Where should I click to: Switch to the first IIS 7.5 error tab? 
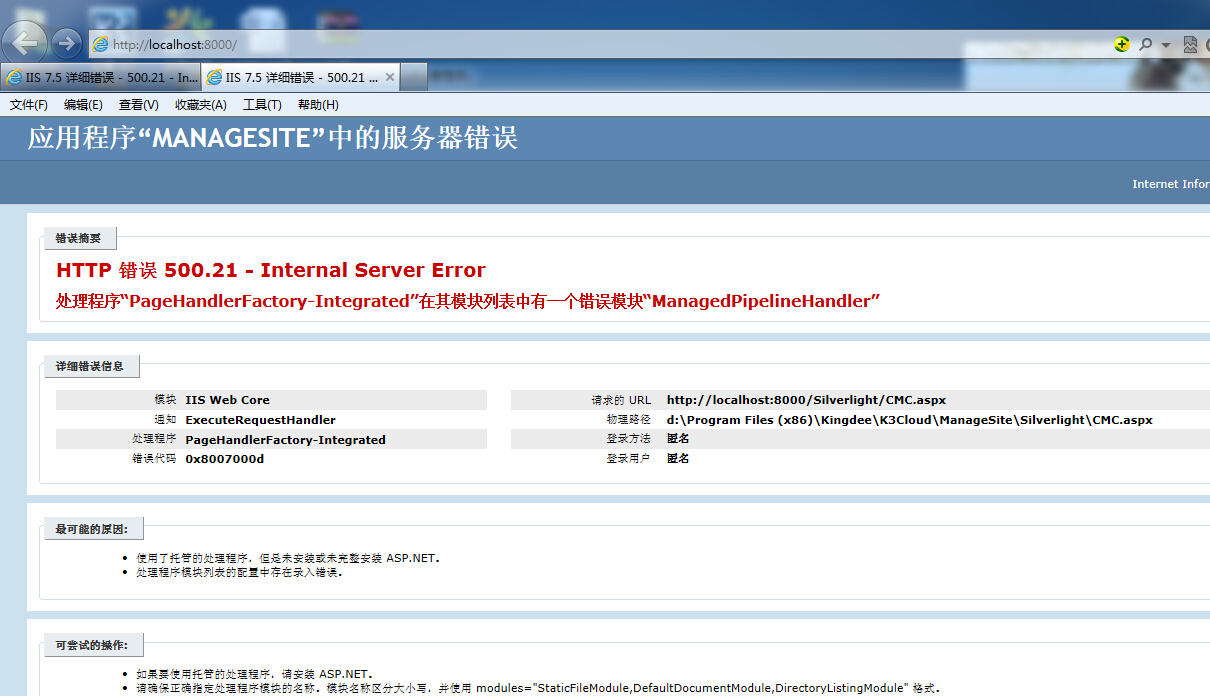pos(101,77)
